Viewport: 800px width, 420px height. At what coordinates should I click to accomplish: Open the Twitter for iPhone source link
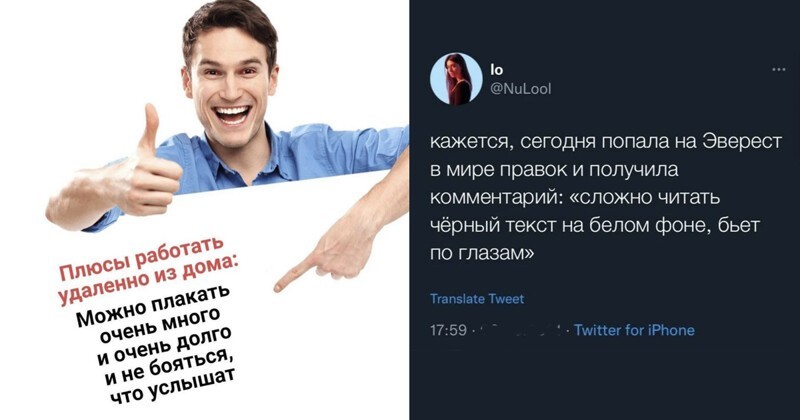[x=634, y=330]
